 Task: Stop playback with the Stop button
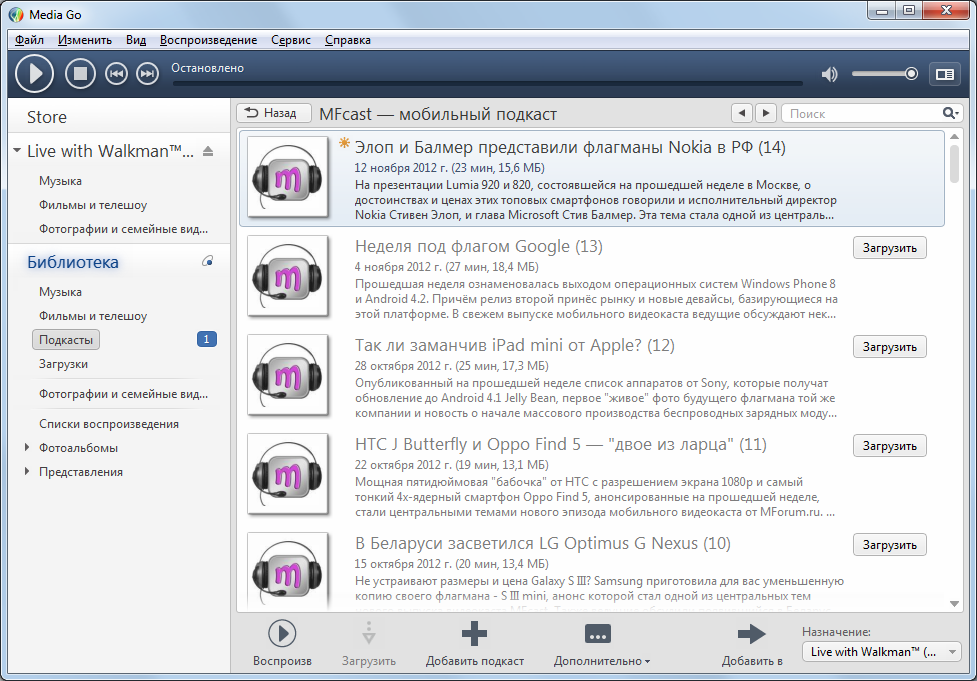point(80,74)
